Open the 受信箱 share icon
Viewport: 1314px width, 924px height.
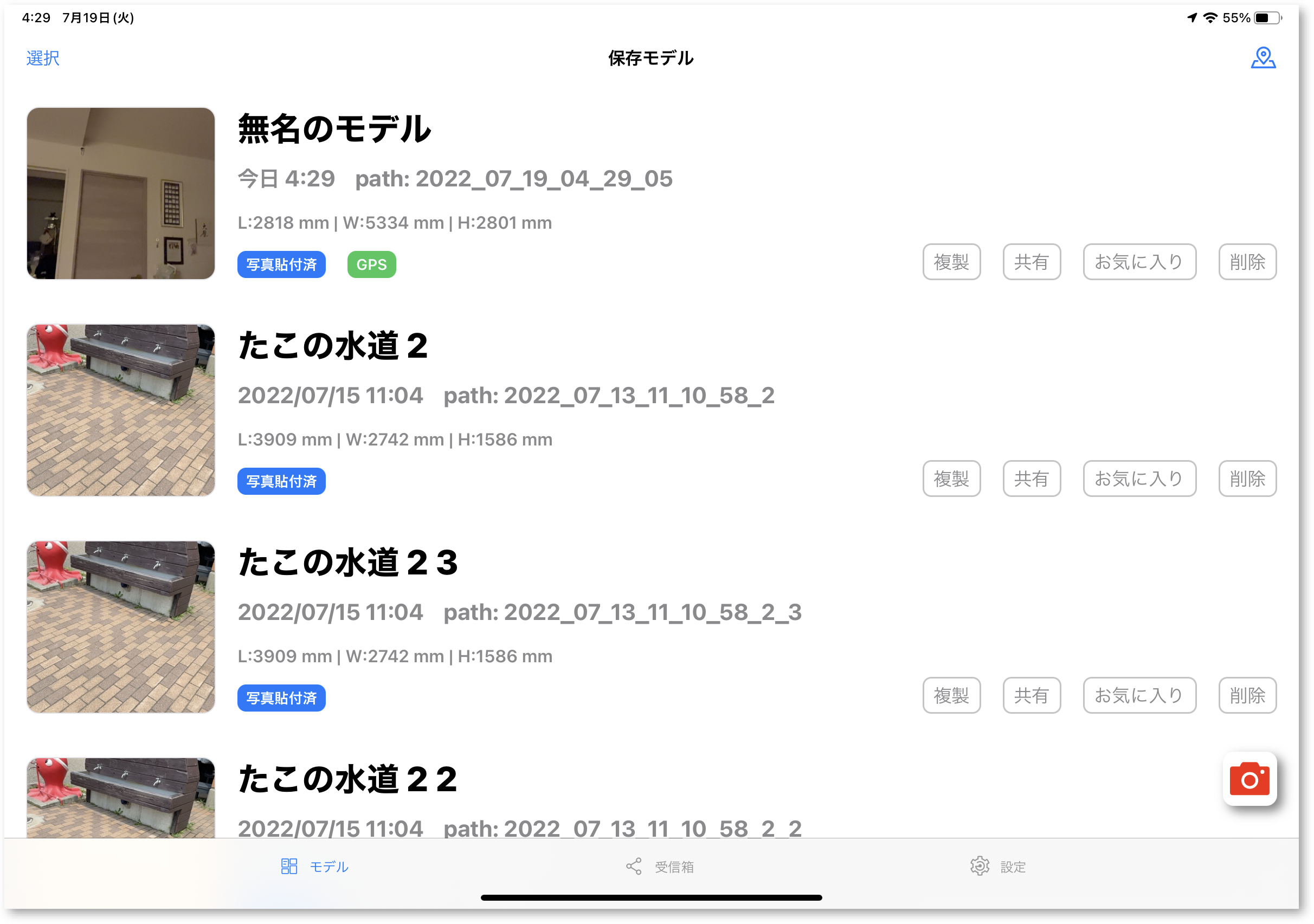634,865
